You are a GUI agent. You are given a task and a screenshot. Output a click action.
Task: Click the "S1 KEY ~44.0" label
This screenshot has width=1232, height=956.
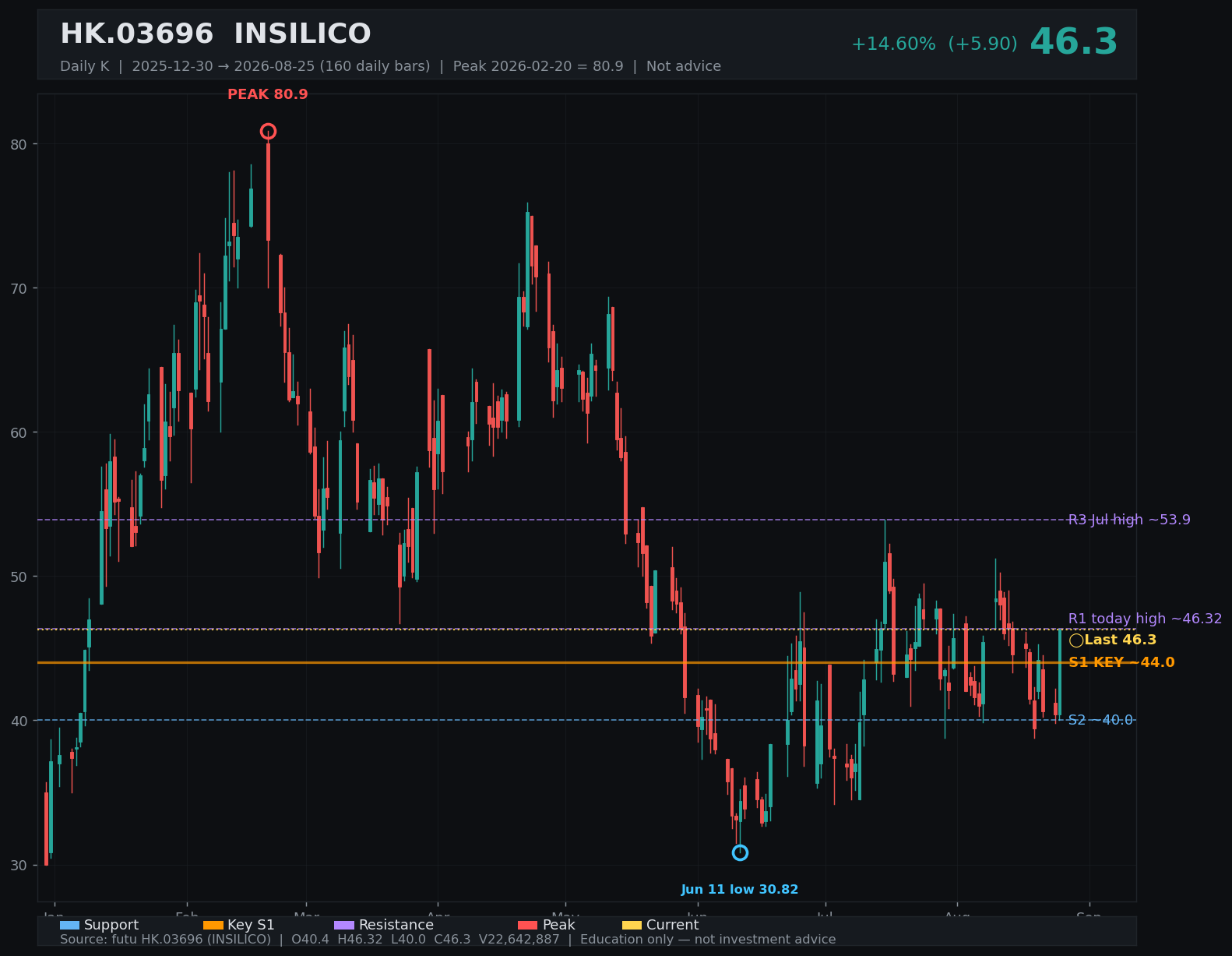click(1121, 663)
